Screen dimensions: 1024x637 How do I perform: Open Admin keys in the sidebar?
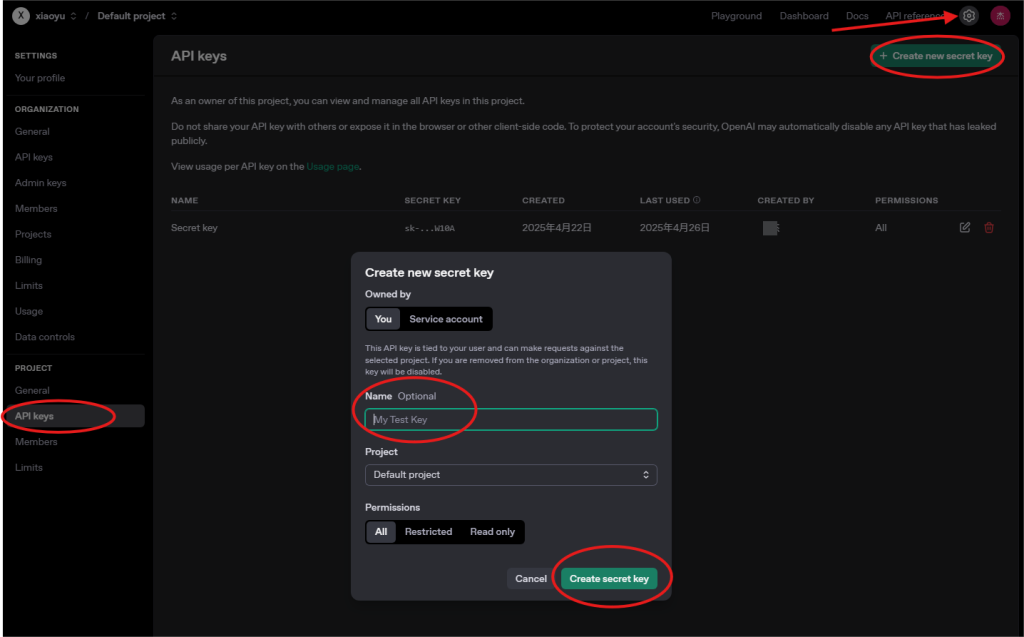tap(40, 183)
